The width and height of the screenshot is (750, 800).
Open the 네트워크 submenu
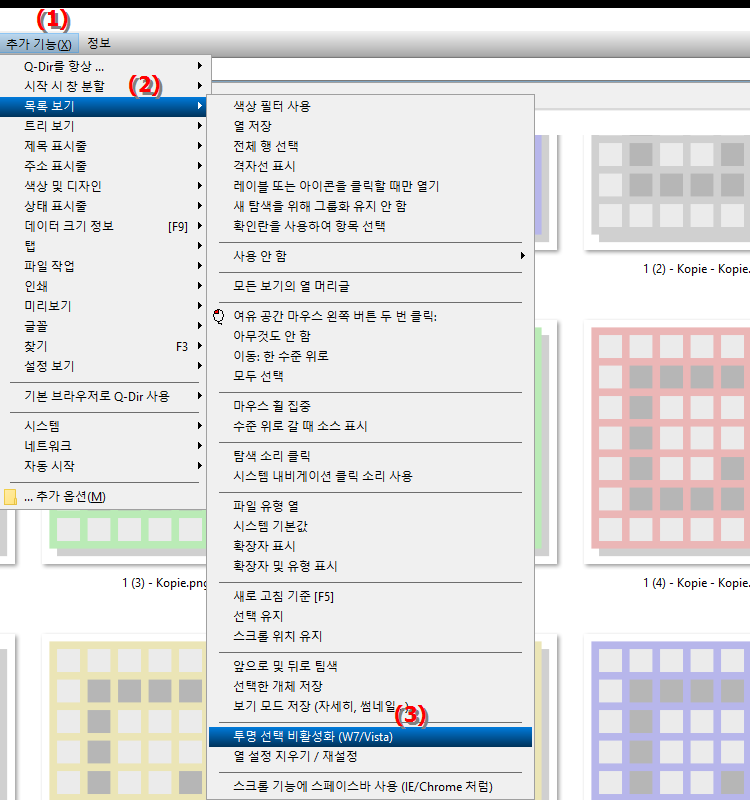(104, 446)
